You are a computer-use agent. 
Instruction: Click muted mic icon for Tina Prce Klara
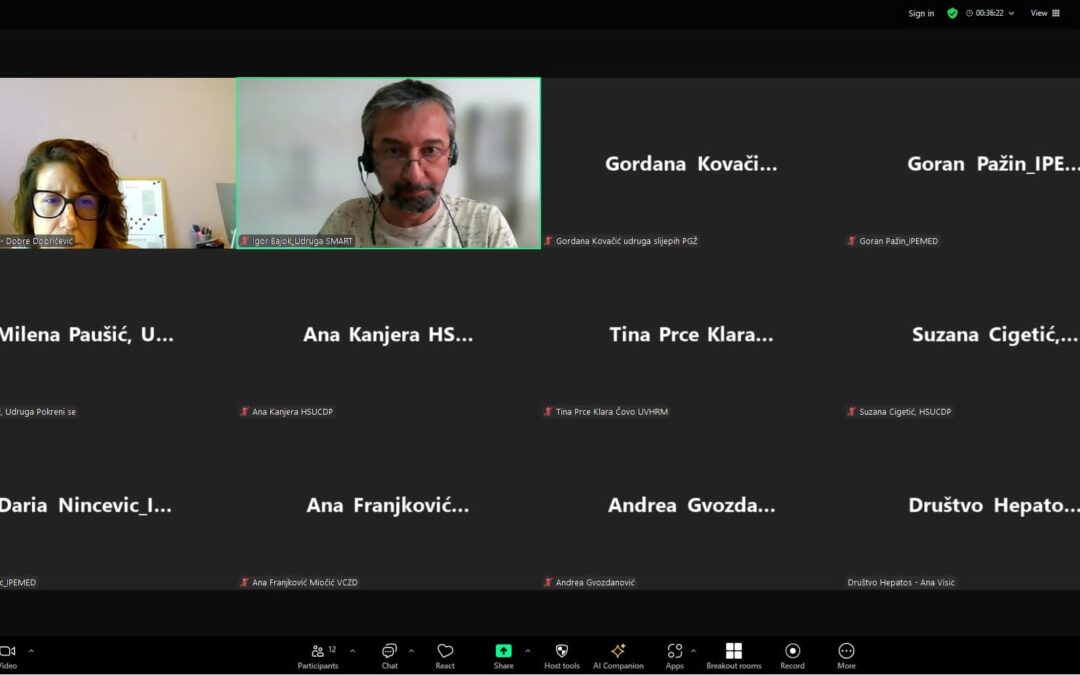point(548,412)
